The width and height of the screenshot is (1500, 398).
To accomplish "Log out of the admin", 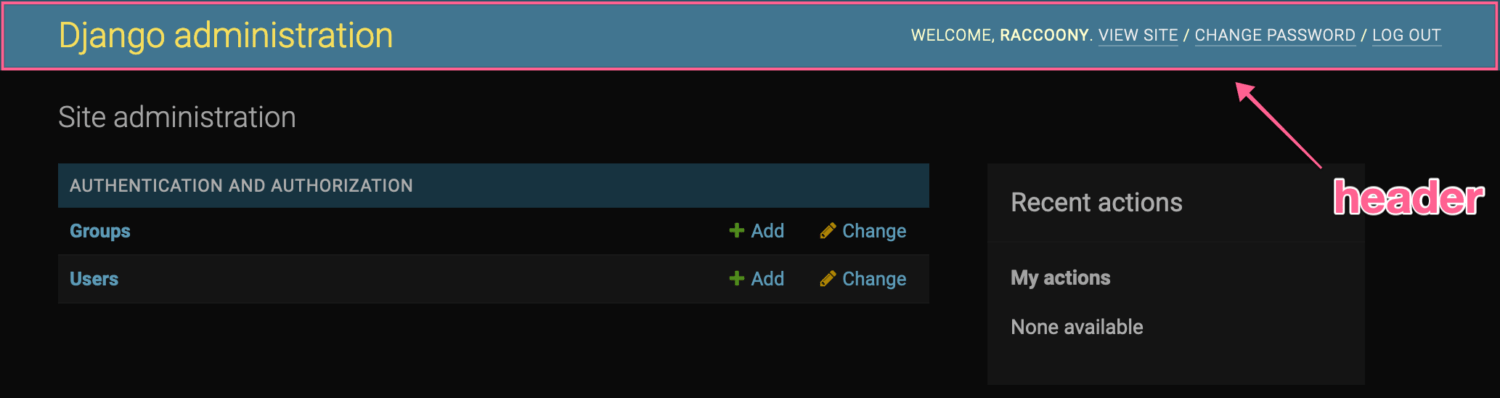I will [x=1406, y=35].
